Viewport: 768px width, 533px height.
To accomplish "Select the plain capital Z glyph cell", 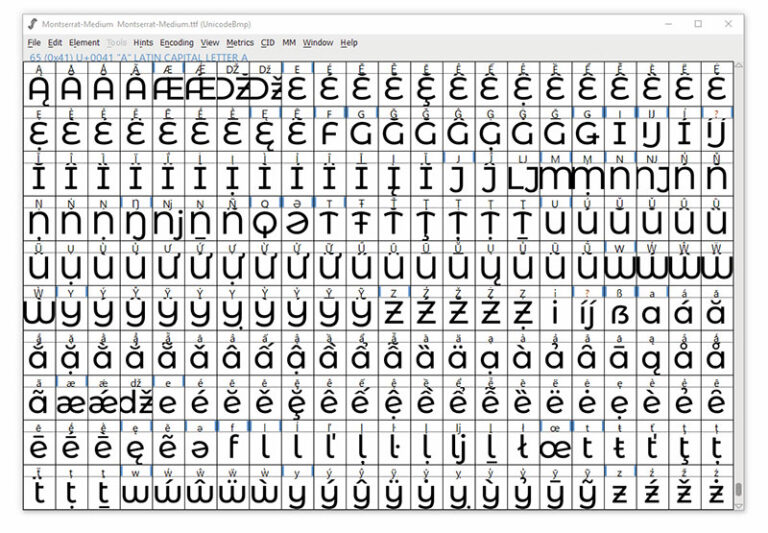I will [395, 309].
